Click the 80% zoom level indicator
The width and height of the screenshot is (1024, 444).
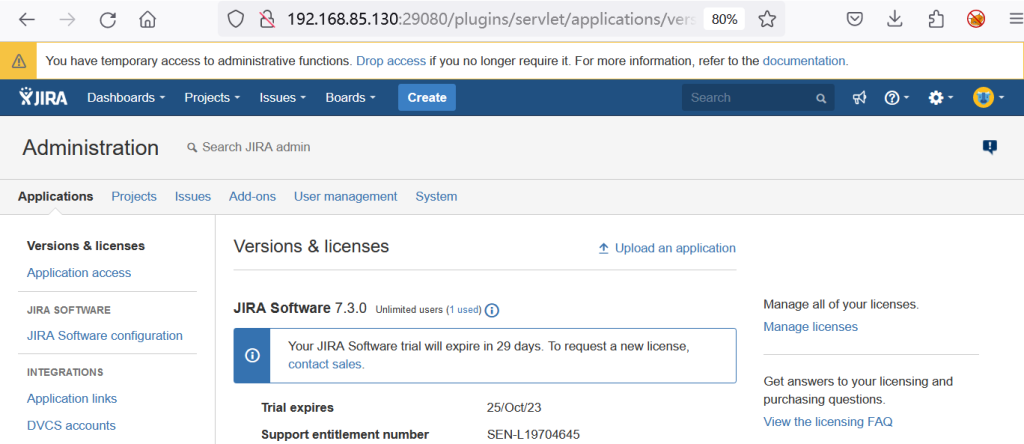724,20
